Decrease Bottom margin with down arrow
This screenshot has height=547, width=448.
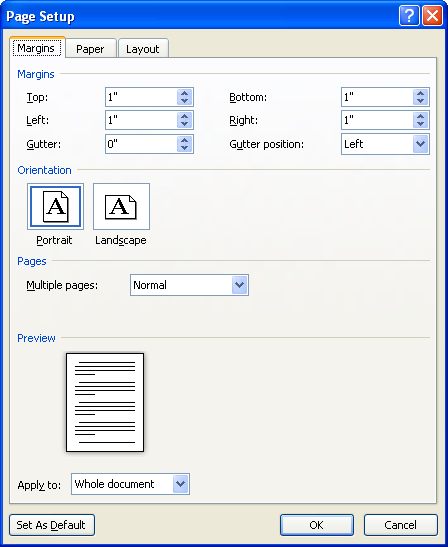(x=420, y=101)
